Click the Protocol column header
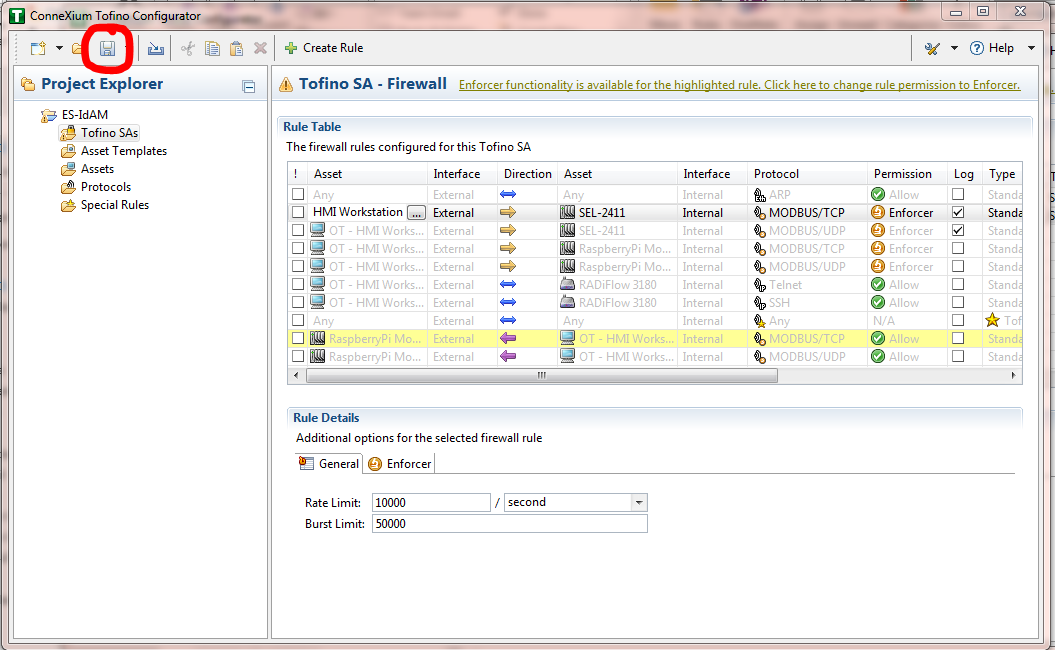The width and height of the screenshot is (1055, 650). point(807,174)
